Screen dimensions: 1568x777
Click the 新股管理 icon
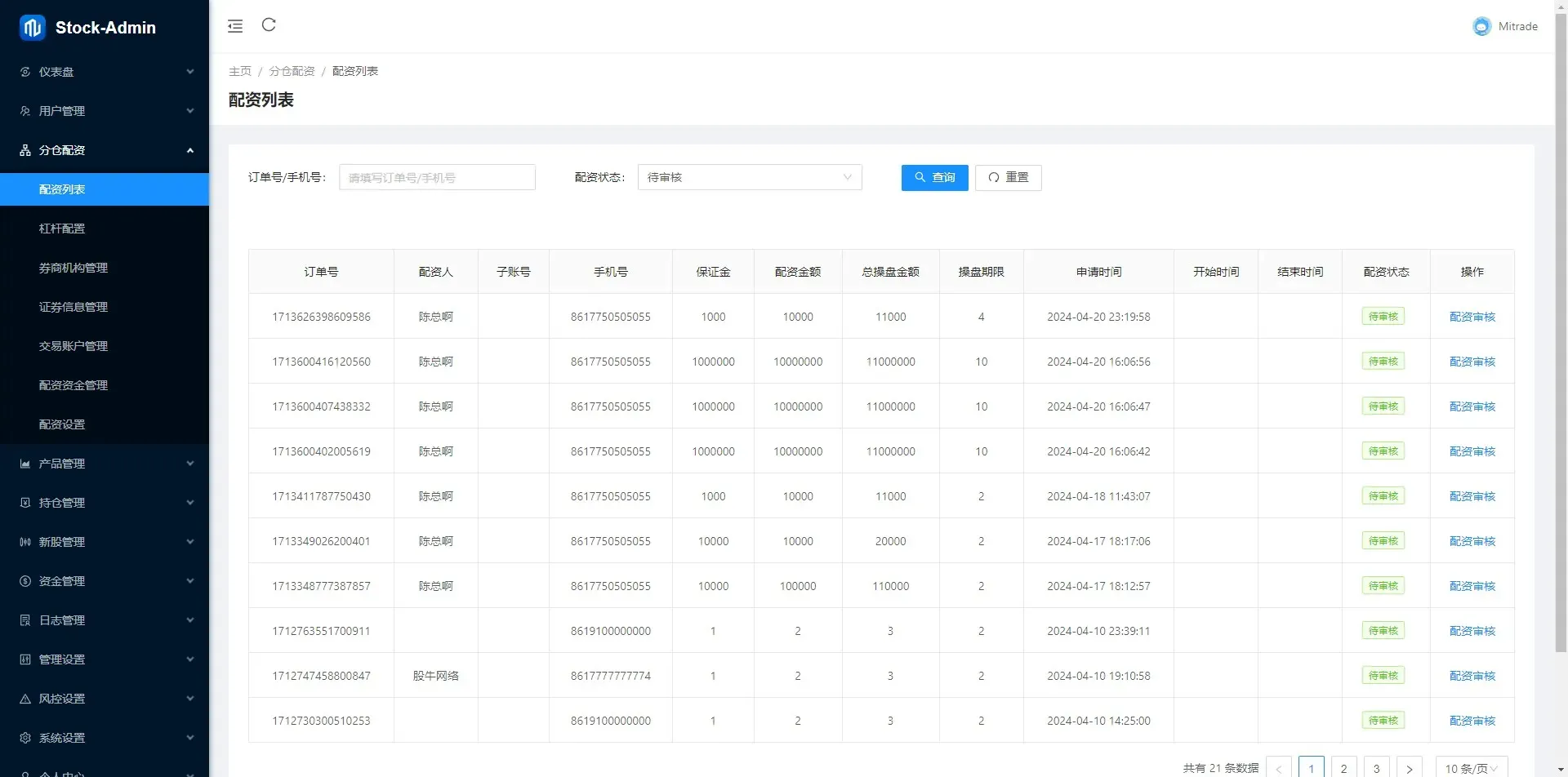click(x=25, y=542)
